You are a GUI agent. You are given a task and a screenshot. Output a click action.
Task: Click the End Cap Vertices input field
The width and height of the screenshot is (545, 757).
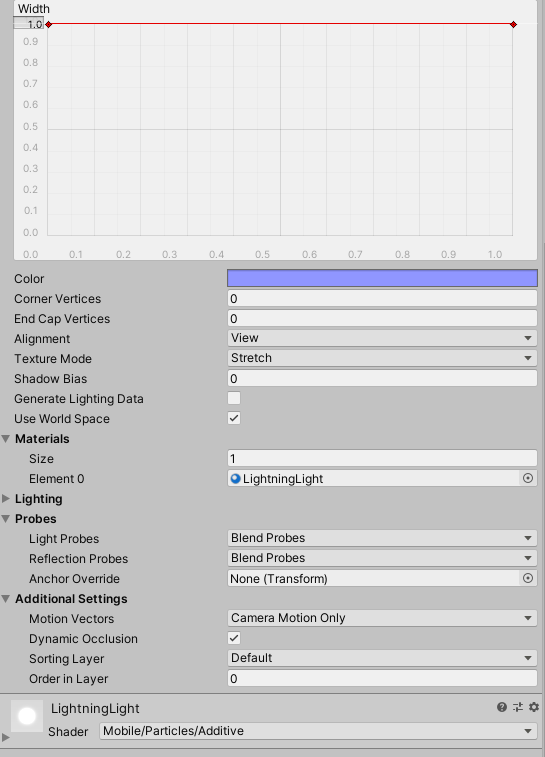(x=382, y=318)
